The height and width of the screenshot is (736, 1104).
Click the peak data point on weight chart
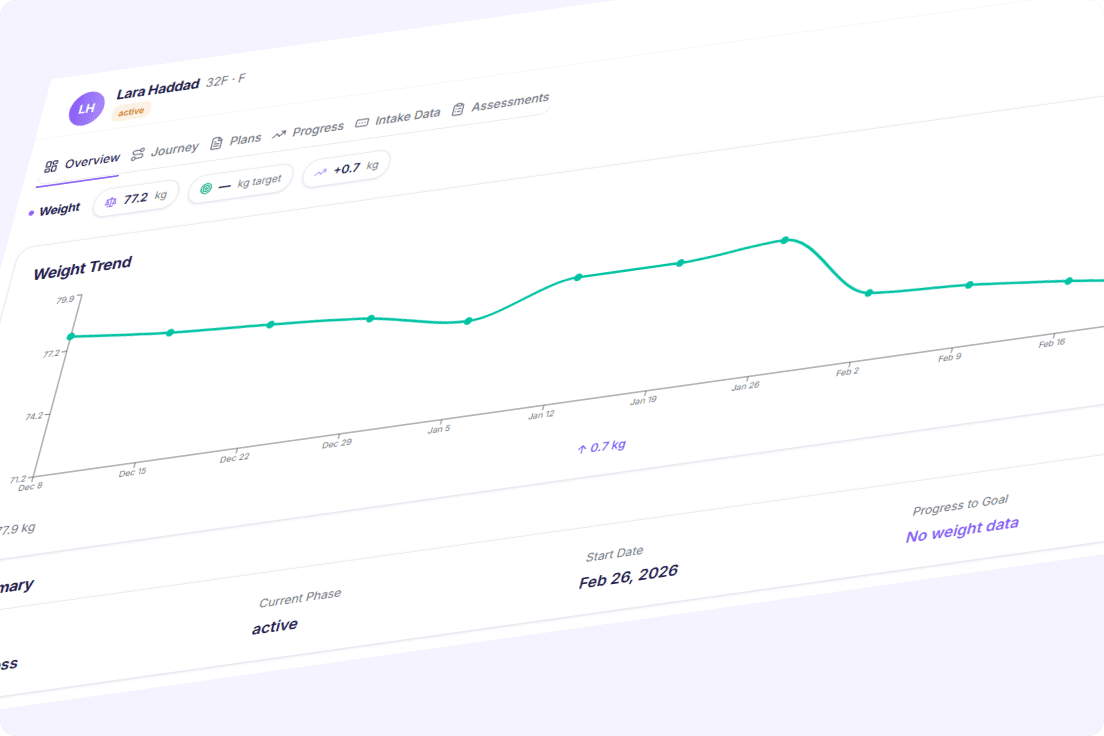785,240
